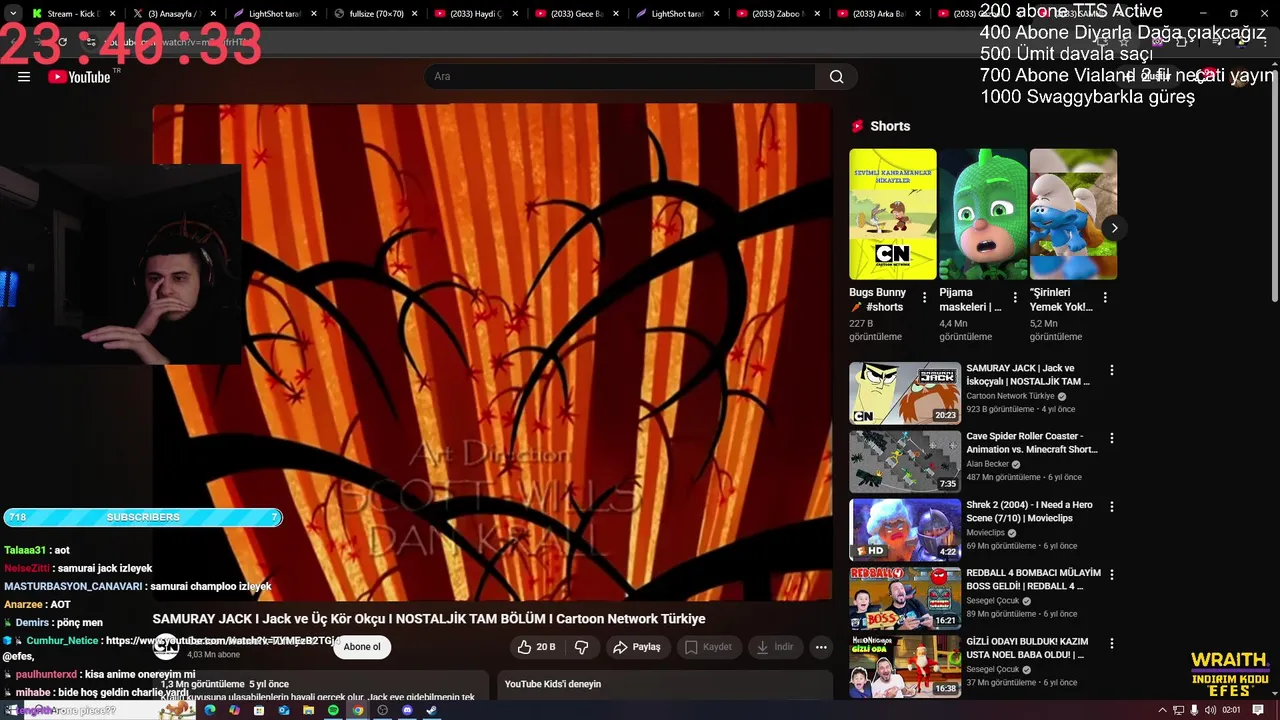This screenshot has width=1280, height=720.
Task: Click Cumhur_Netice's YouTube link in chat
Action: click(223, 640)
